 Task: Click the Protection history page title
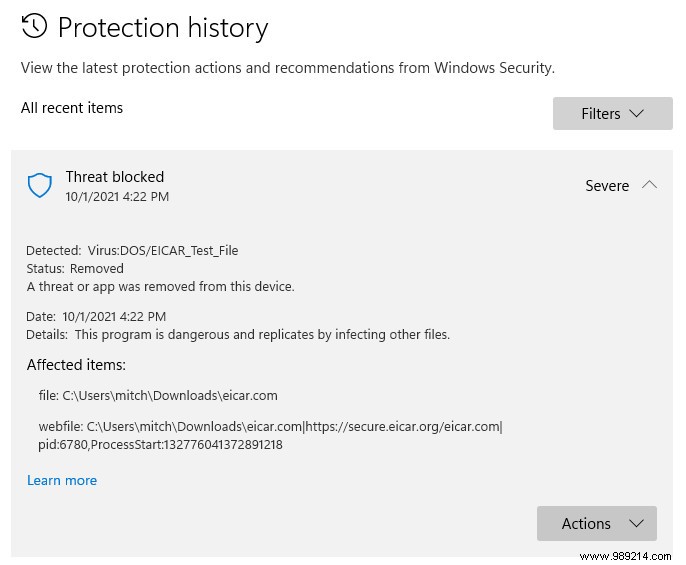(163, 28)
